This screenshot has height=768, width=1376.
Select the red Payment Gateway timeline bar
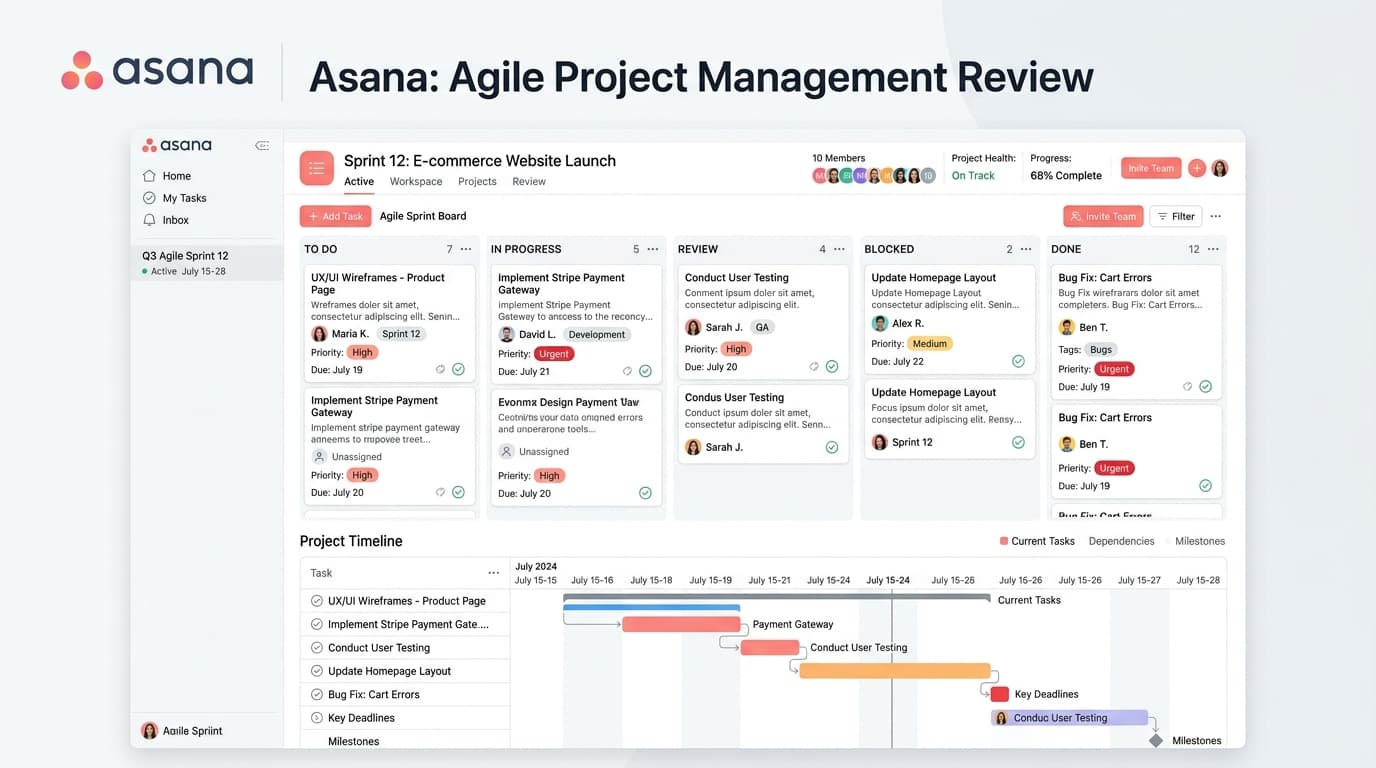[681, 624]
